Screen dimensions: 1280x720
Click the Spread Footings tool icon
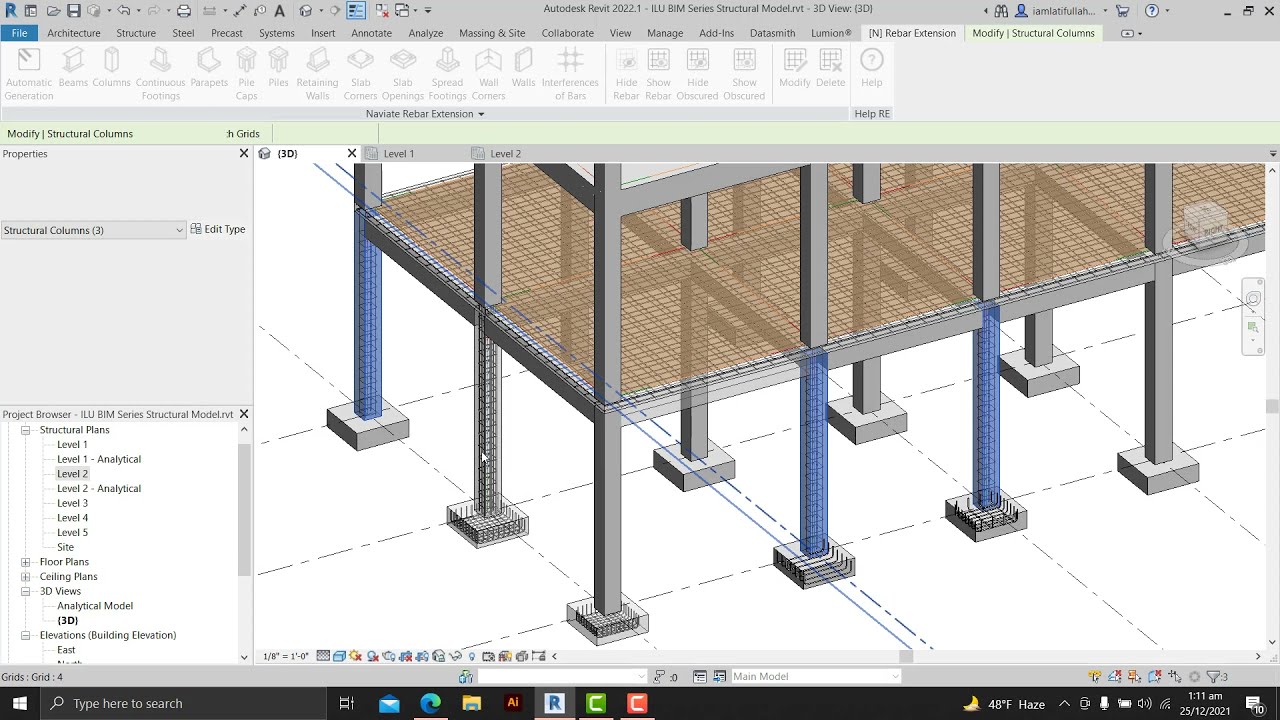click(x=447, y=75)
